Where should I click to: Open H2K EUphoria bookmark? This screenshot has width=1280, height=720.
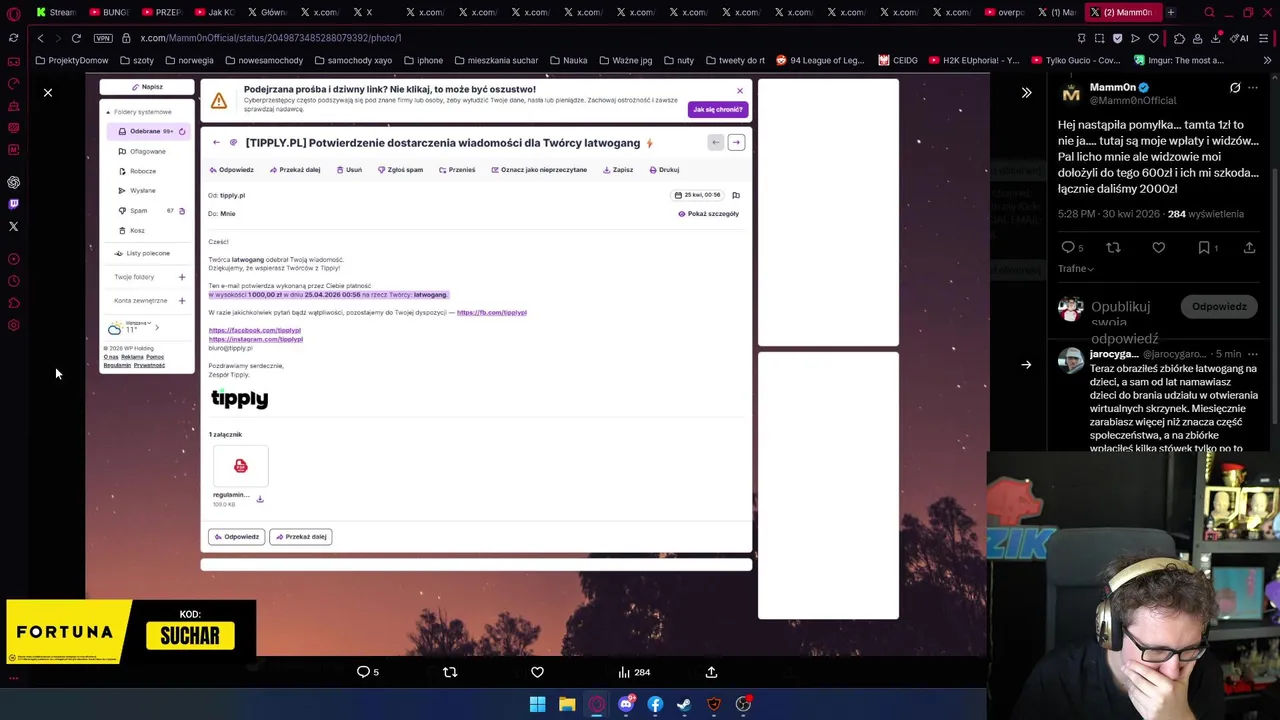[x=974, y=60]
